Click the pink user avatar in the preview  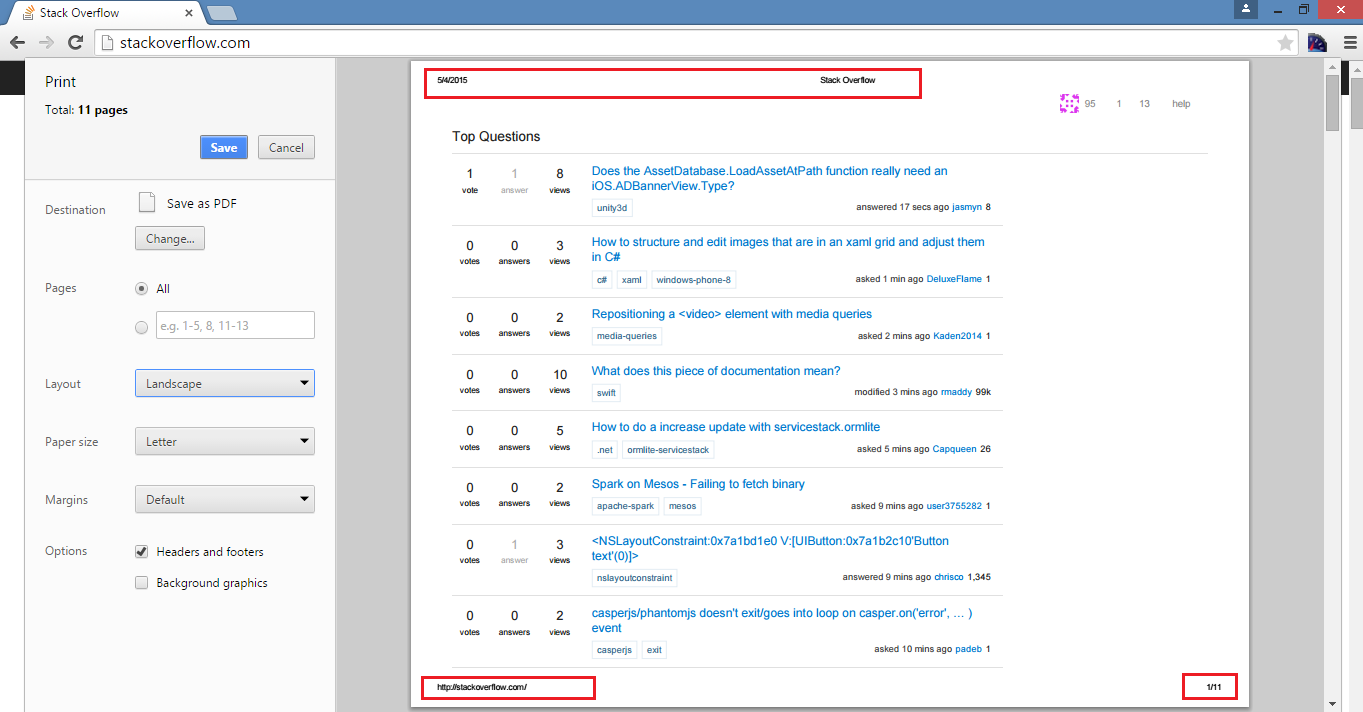[x=1069, y=103]
